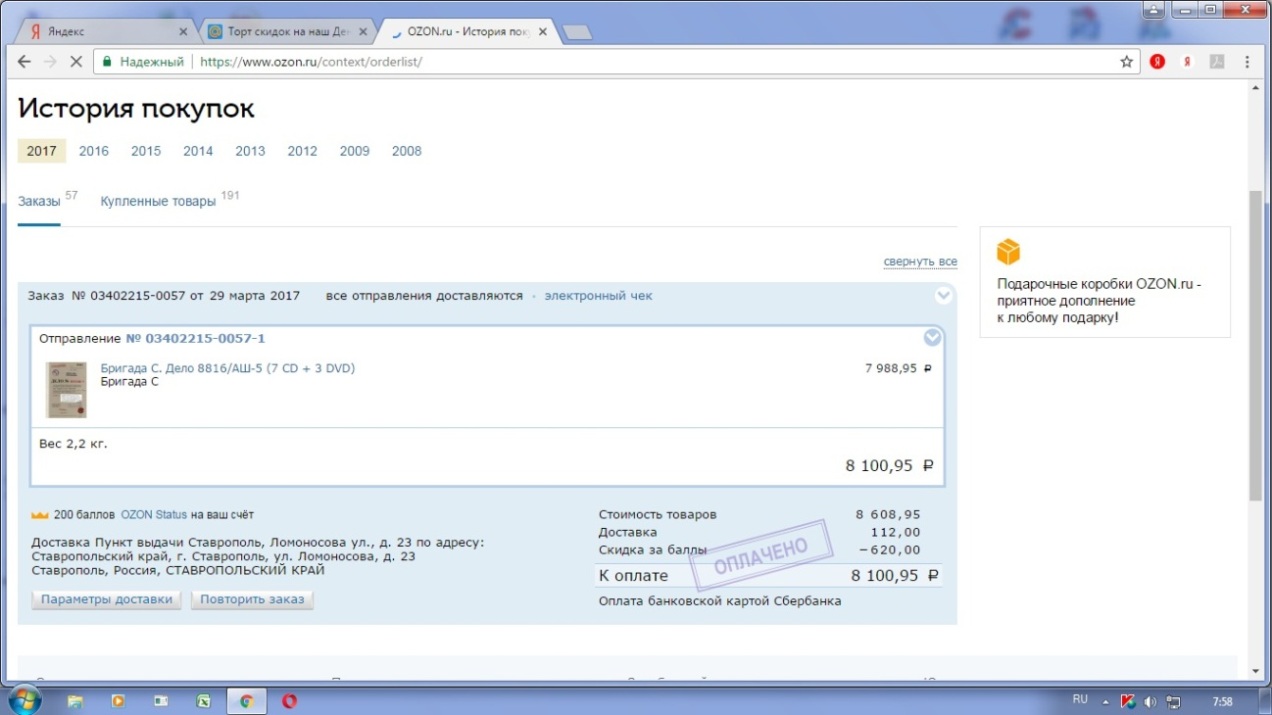Switch to the Торт скидок tab

(x=287, y=32)
